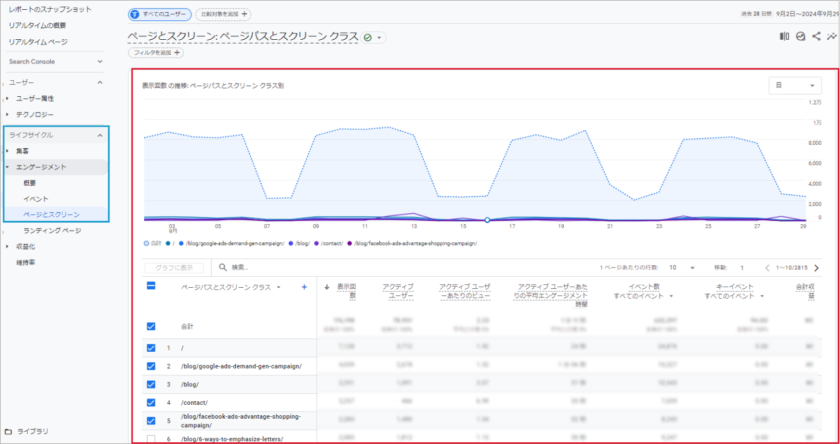Open ランディング ページ report in sidebar
The image size is (840, 444).
[x=52, y=230]
